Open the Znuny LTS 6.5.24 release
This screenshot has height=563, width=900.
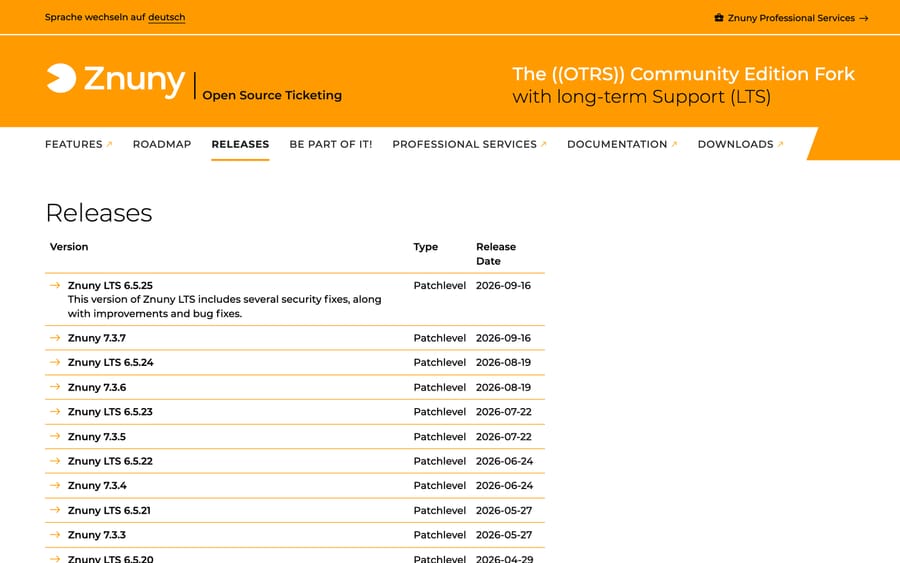pos(110,362)
